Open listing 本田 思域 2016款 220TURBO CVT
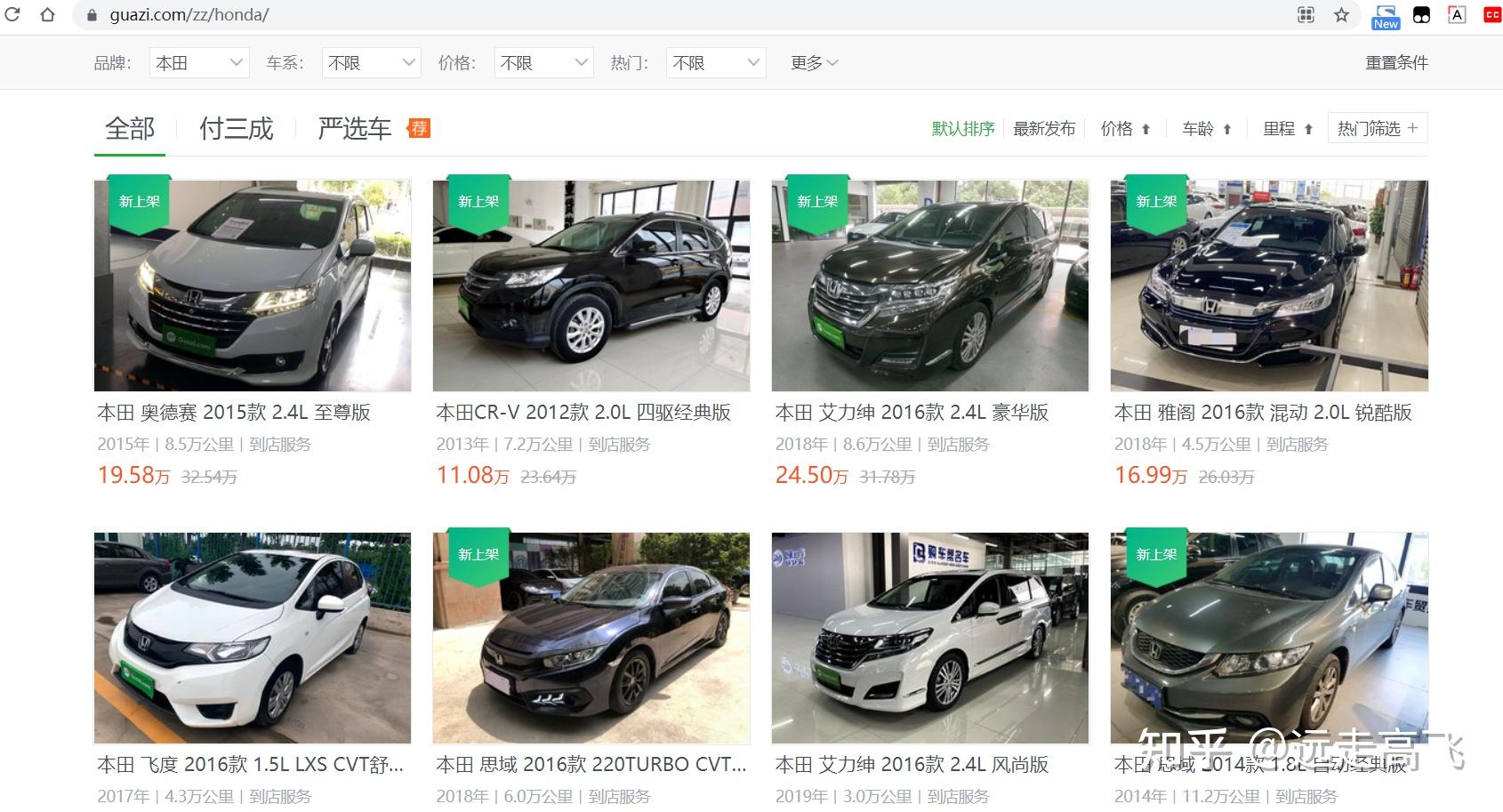Screen dimensions: 1503x812 591,765
